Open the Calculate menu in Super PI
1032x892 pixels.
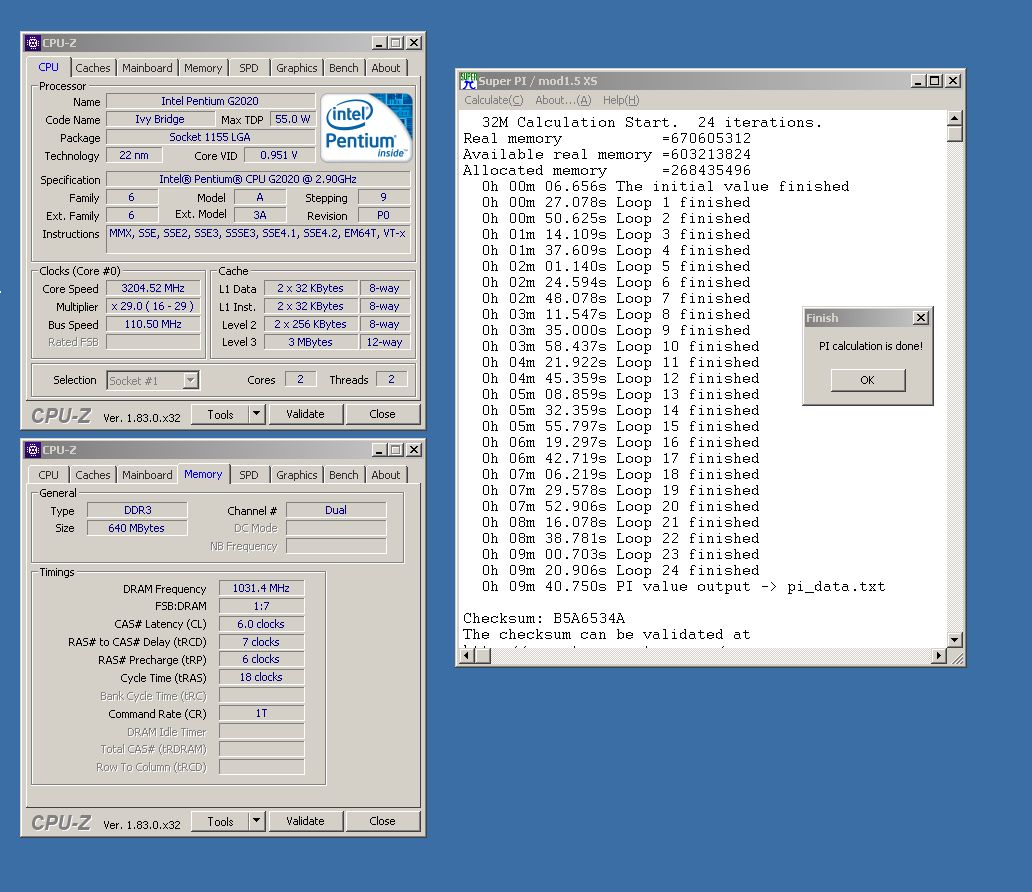pos(494,100)
